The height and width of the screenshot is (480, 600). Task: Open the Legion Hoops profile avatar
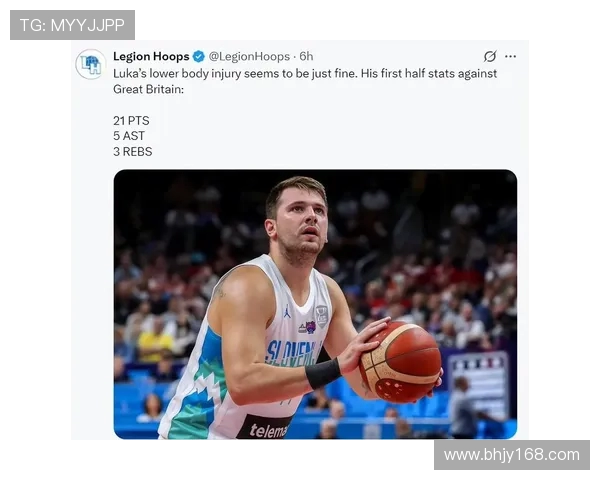click(x=90, y=64)
